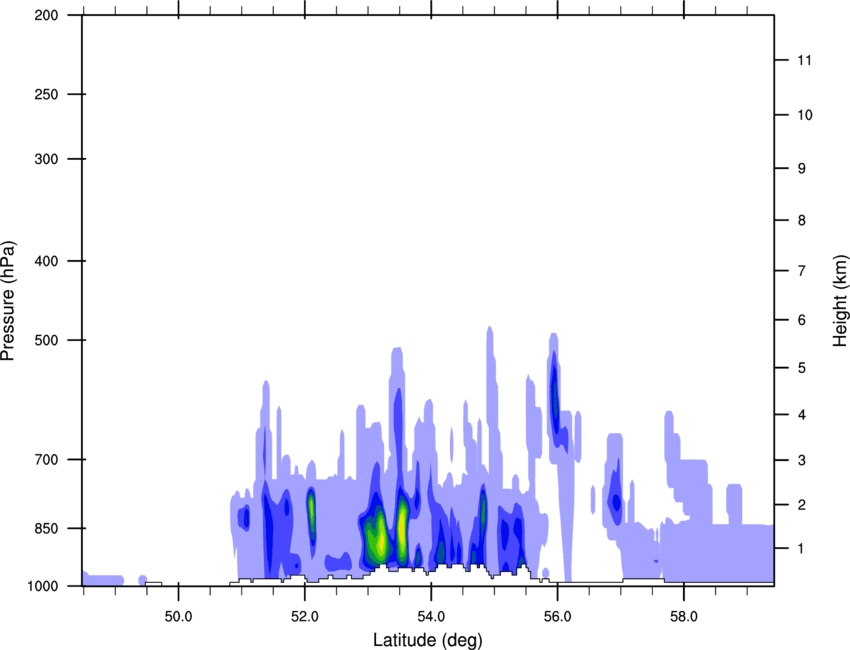Pick the 2 km height label
This screenshot has width=850, height=650.
[x=801, y=505]
